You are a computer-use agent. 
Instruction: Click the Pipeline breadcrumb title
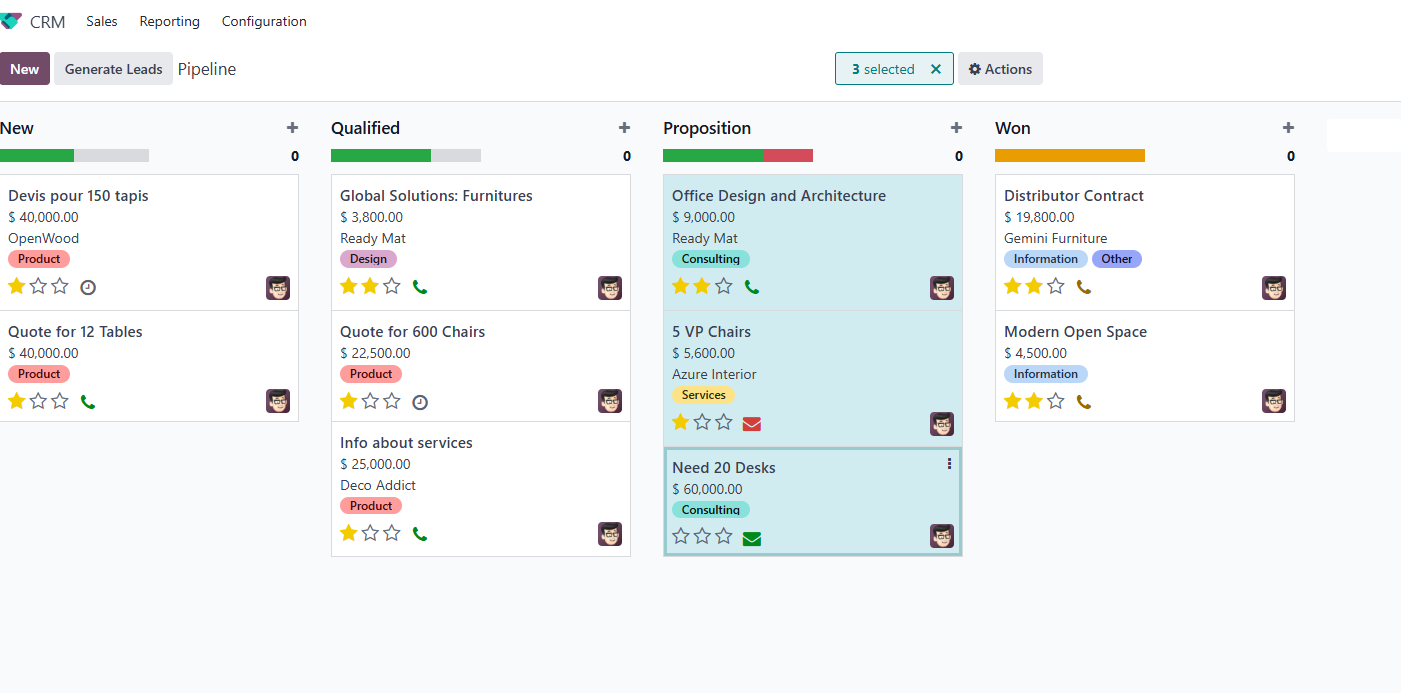[x=207, y=69]
